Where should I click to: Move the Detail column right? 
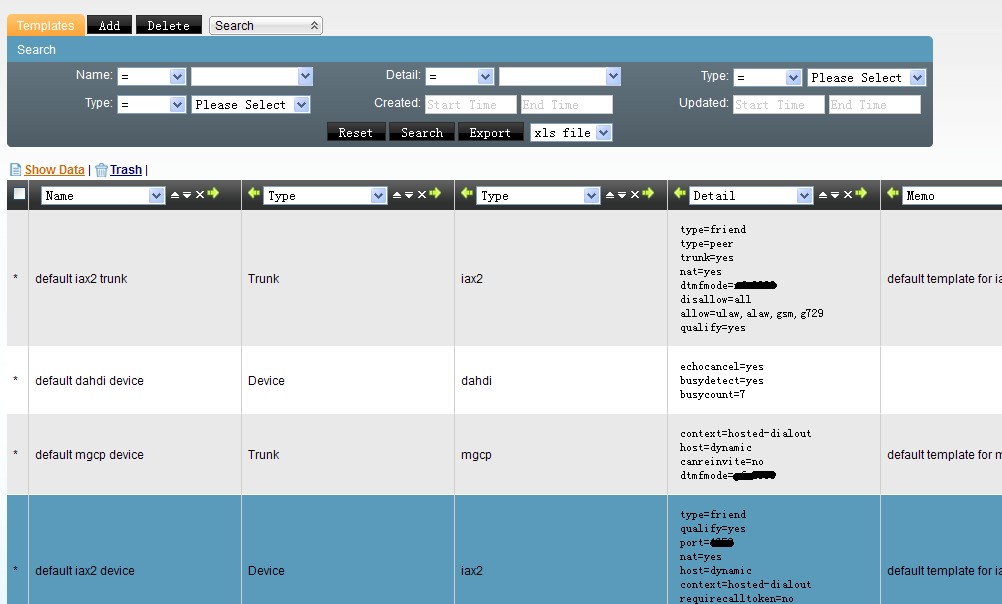pos(860,194)
